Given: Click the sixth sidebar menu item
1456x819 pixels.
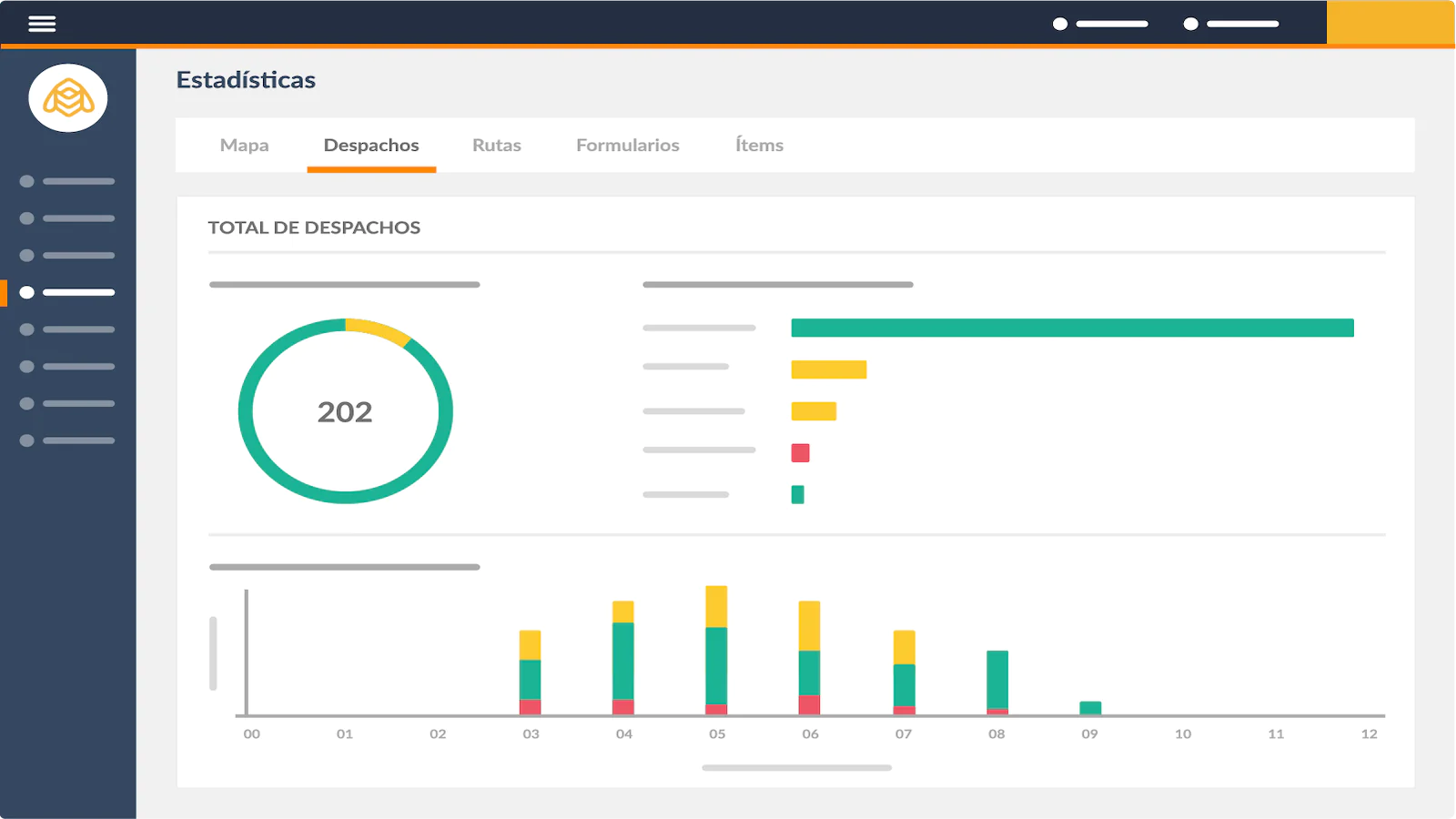Looking at the screenshot, I should click(x=67, y=367).
